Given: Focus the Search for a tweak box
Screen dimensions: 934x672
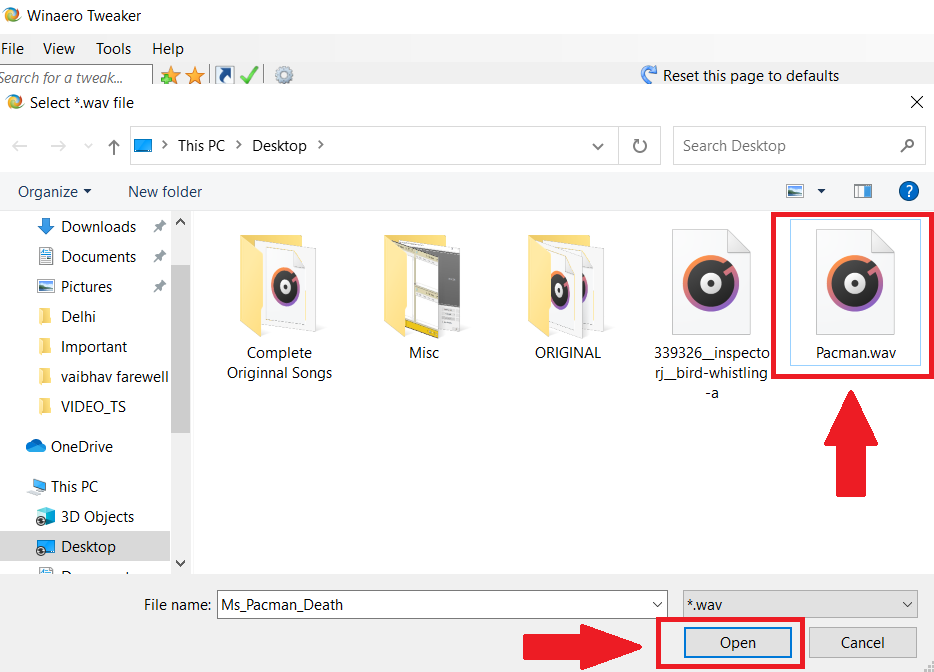Looking at the screenshot, I should pos(76,76).
